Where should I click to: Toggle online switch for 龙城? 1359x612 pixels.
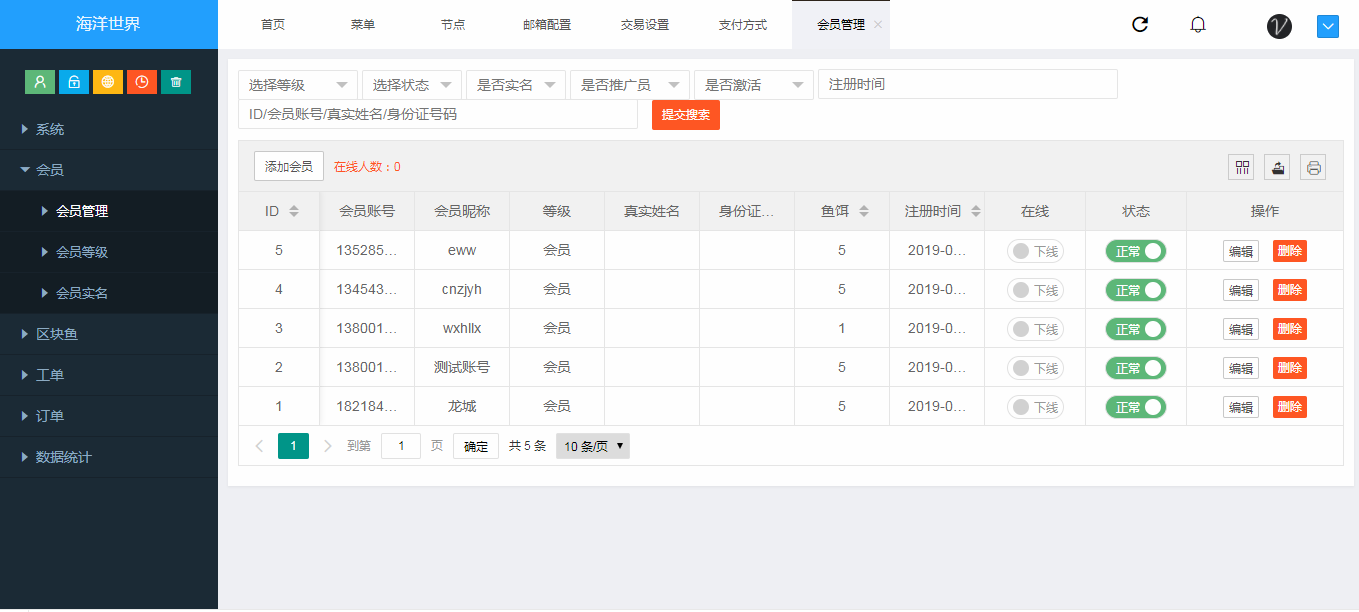[1035, 407]
